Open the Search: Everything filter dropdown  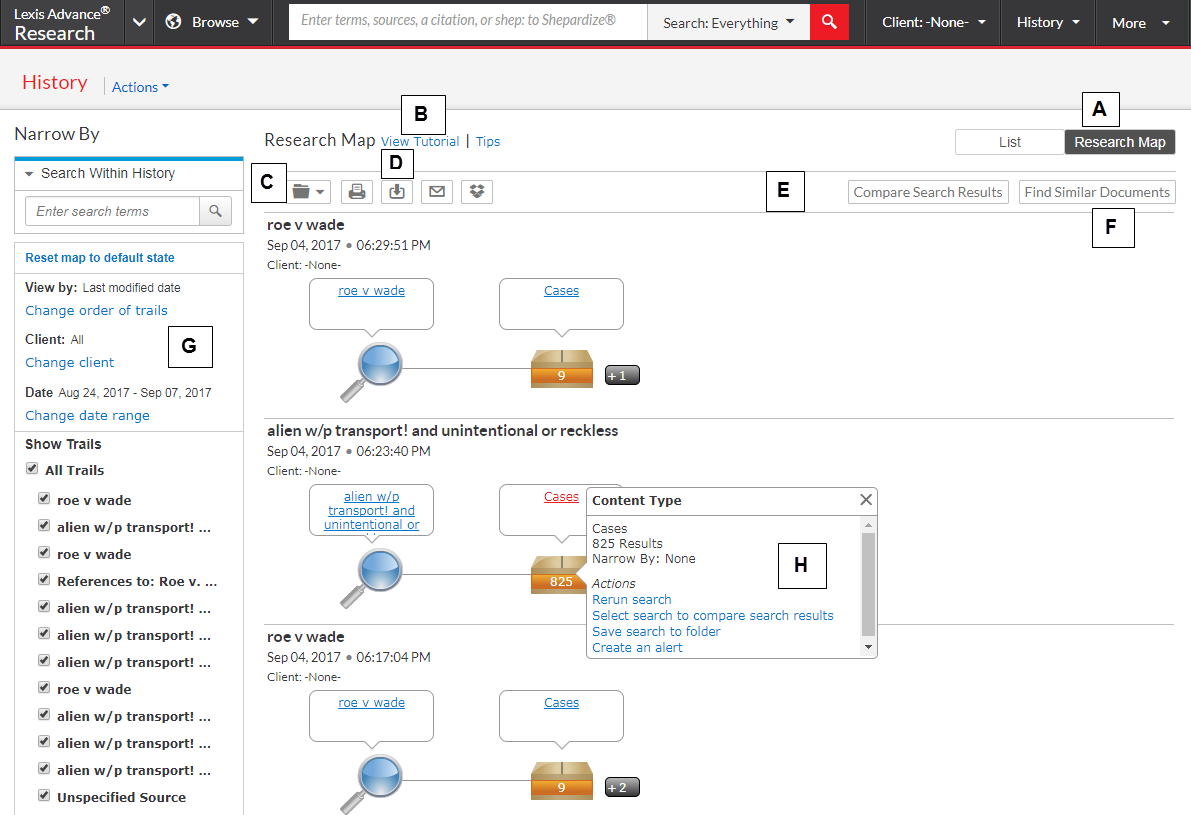[x=728, y=22]
